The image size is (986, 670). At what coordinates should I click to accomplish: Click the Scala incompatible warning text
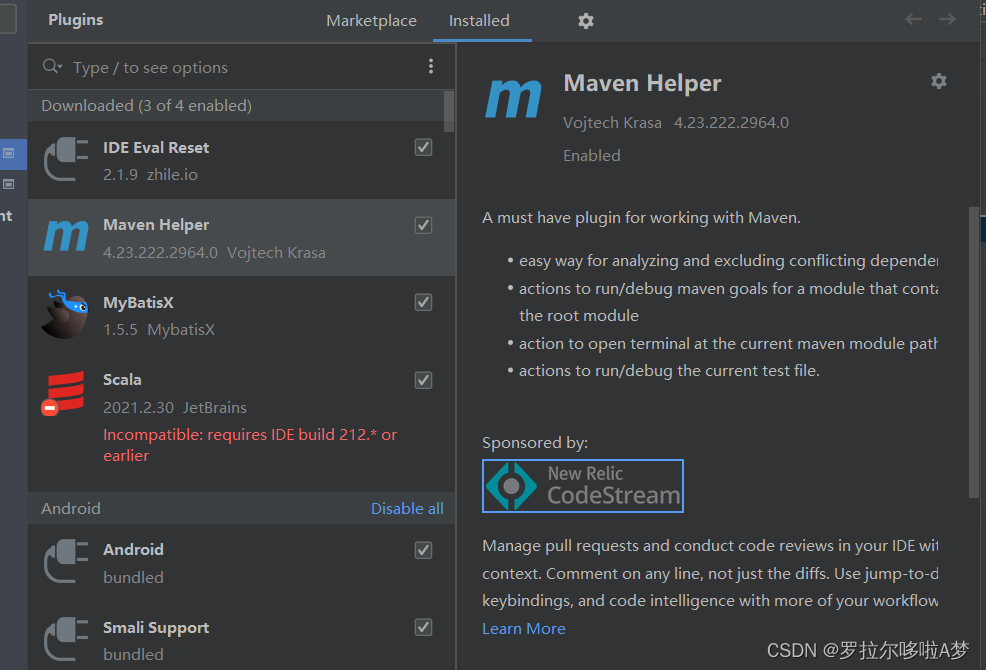250,445
